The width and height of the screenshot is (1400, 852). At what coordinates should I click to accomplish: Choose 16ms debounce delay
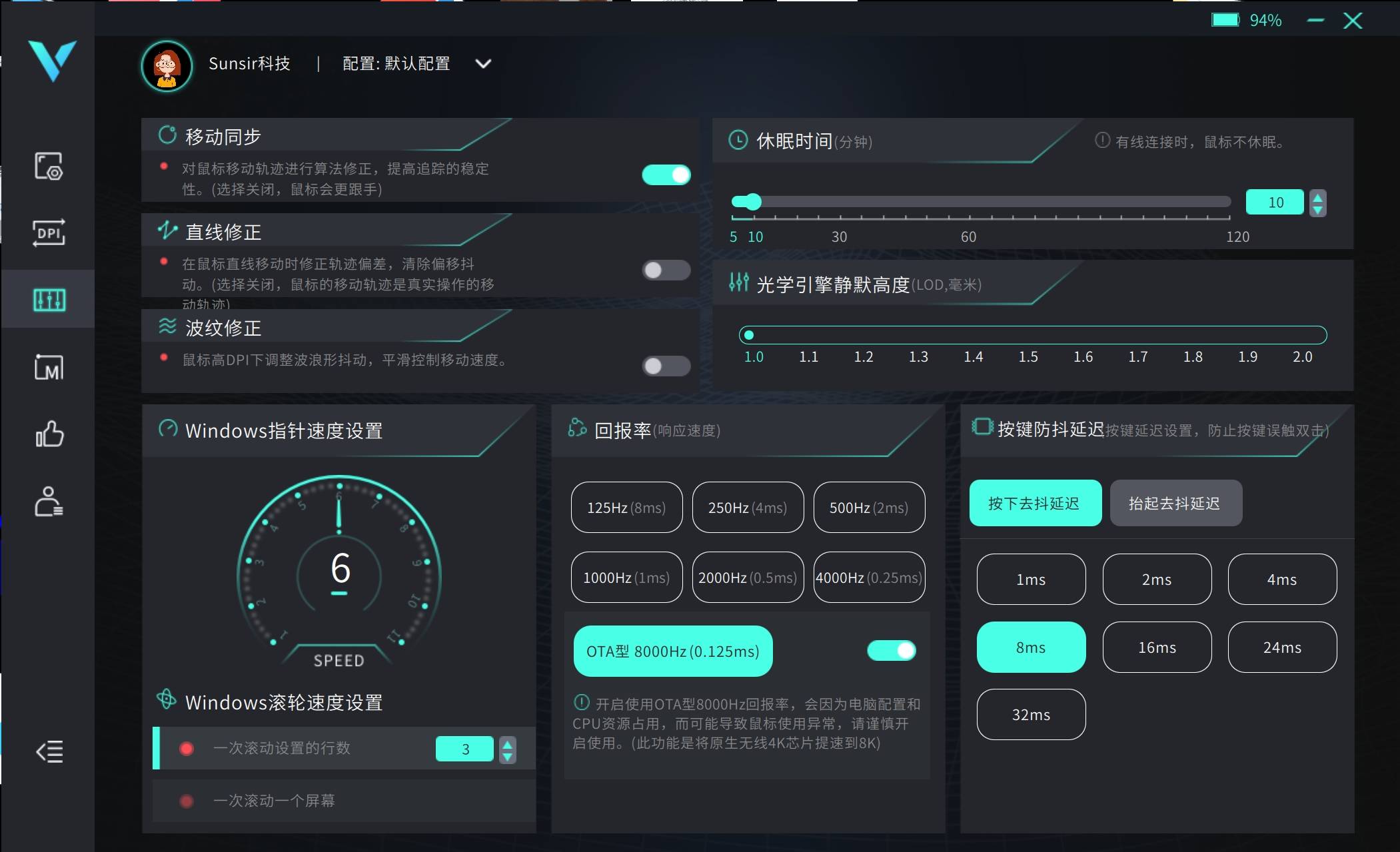1157,647
